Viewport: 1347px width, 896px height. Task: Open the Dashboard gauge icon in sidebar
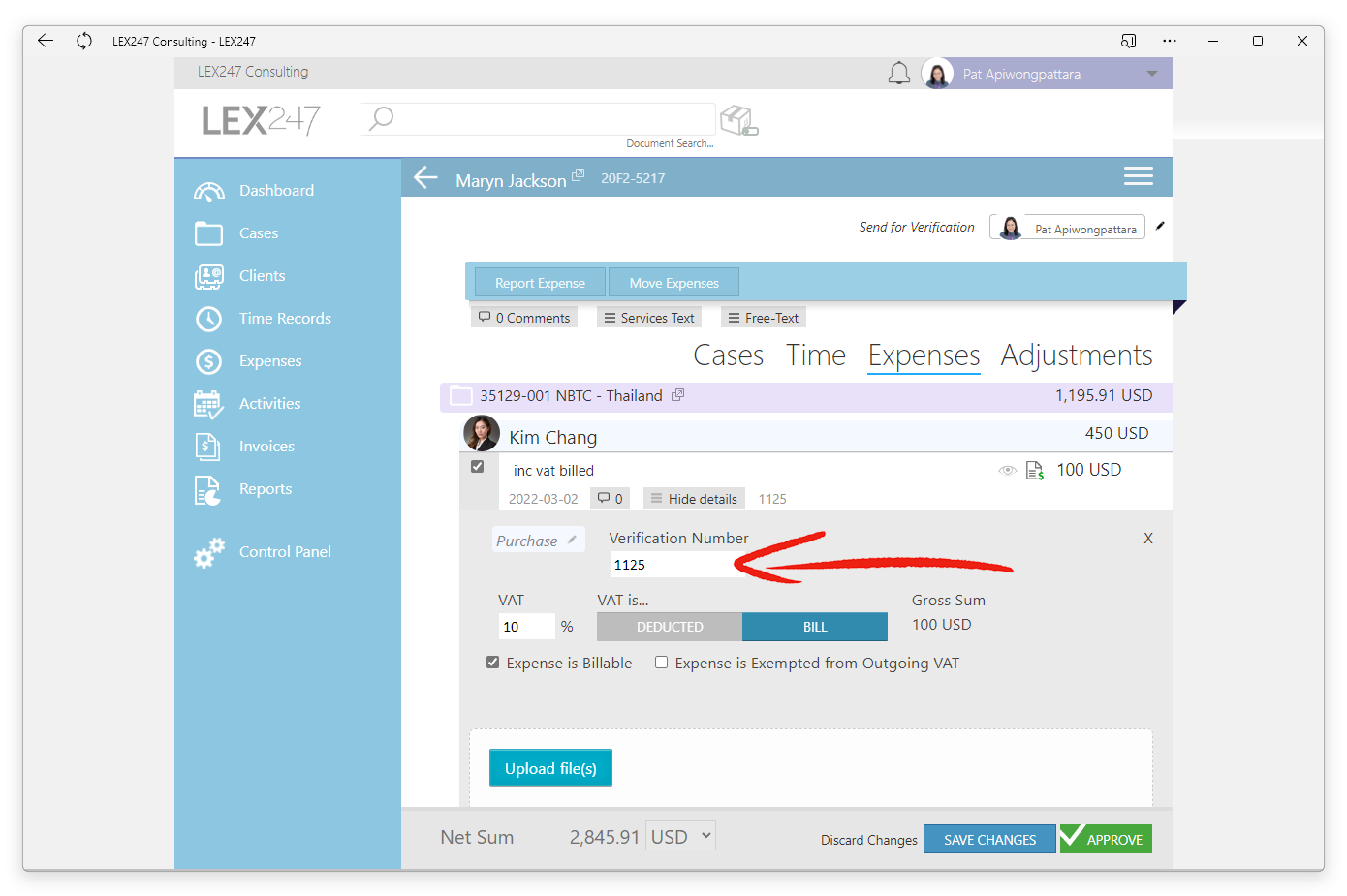[x=208, y=191]
